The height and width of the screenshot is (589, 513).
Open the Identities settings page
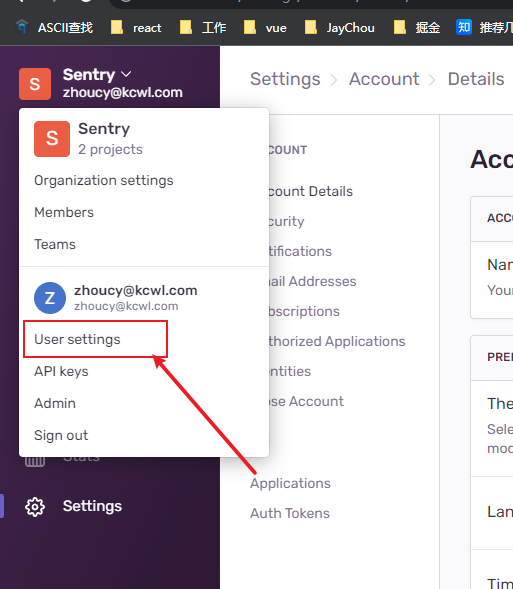(x=289, y=372)
